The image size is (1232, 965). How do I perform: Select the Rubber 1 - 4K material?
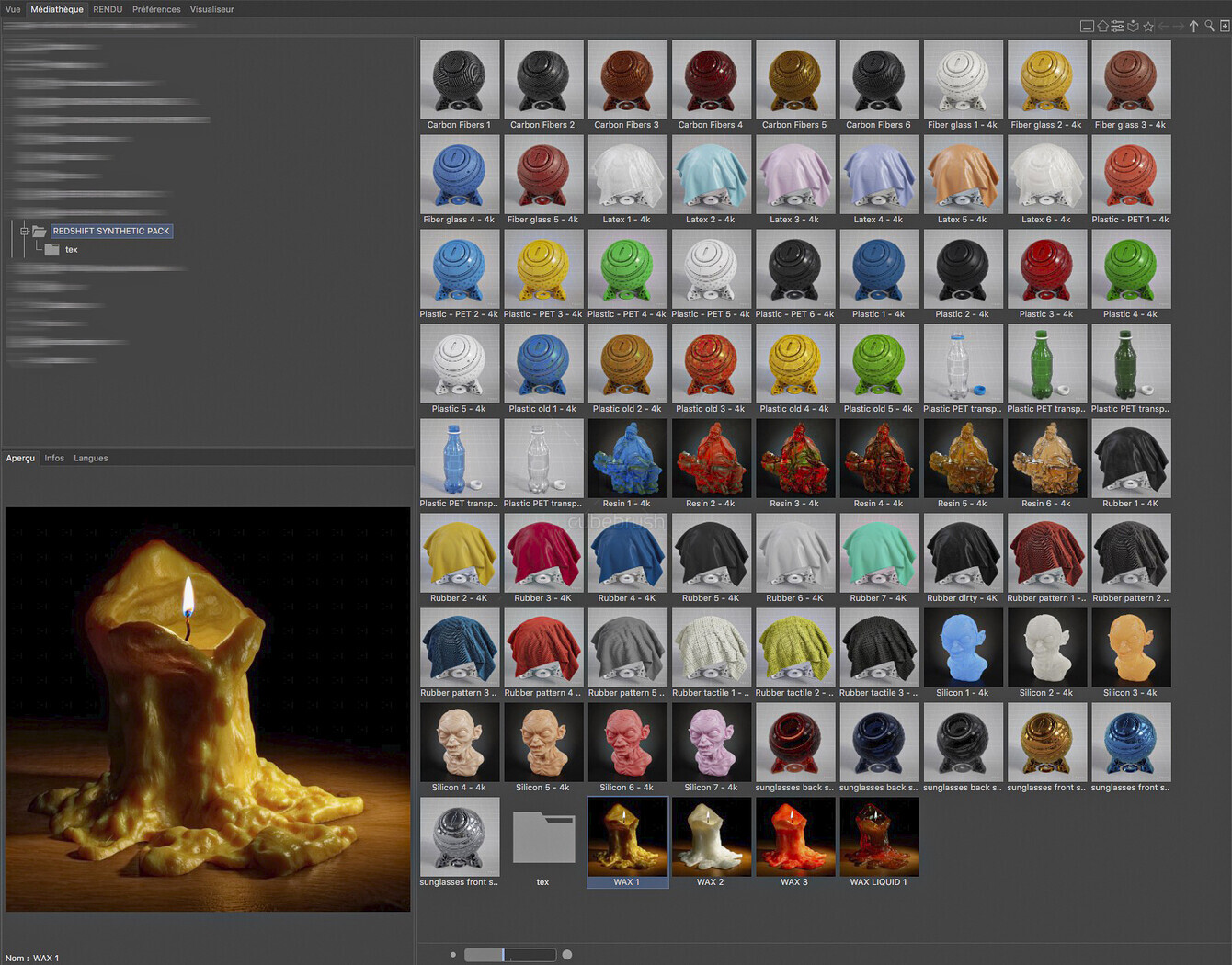click(1131, 464)
